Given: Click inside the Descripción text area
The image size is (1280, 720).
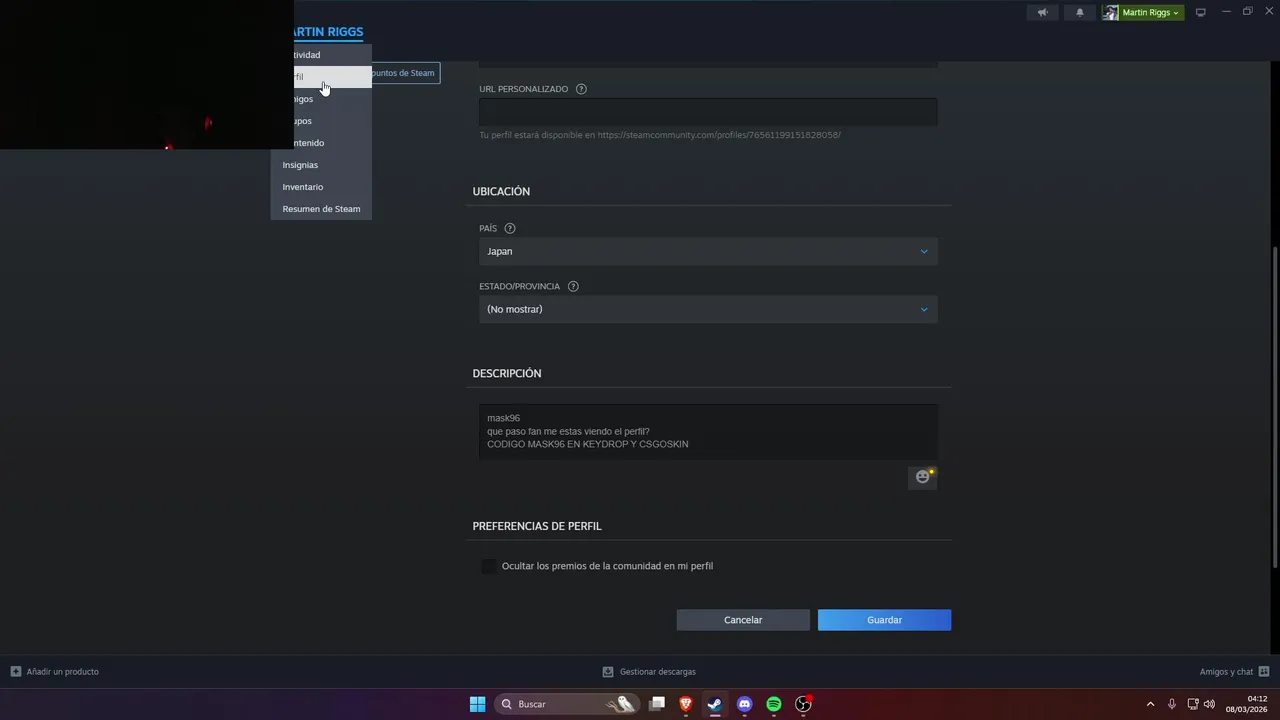Looking at the screenshot, I should tap(708, 432).
